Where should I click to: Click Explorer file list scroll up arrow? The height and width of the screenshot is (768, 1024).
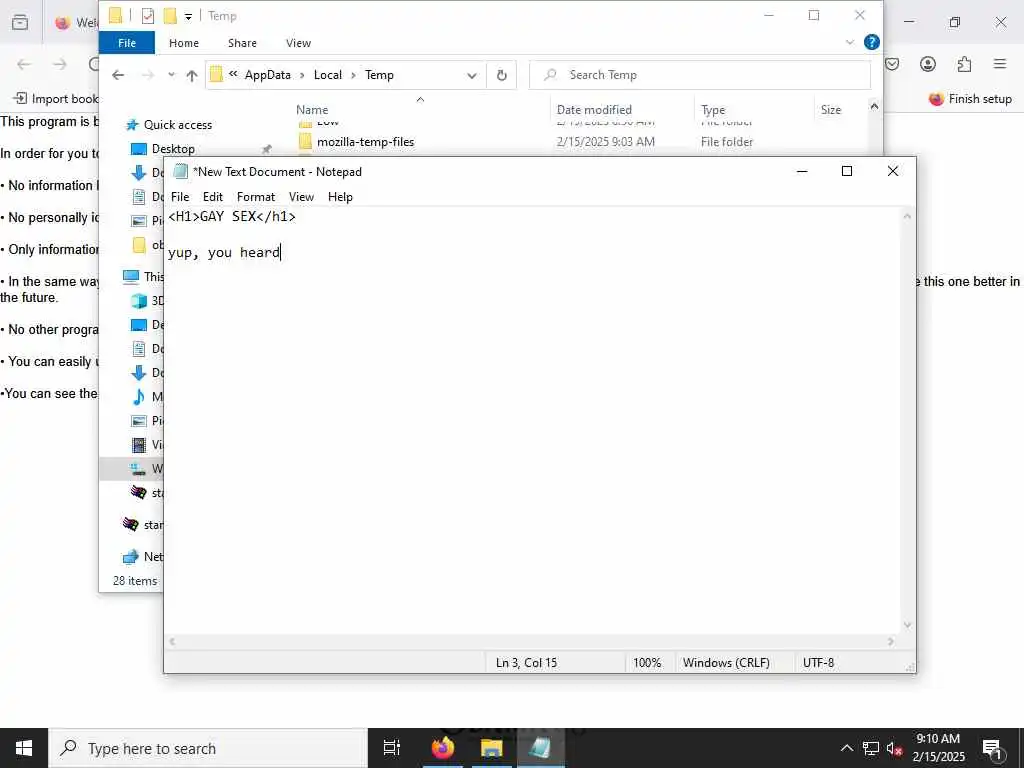point(874,106)
